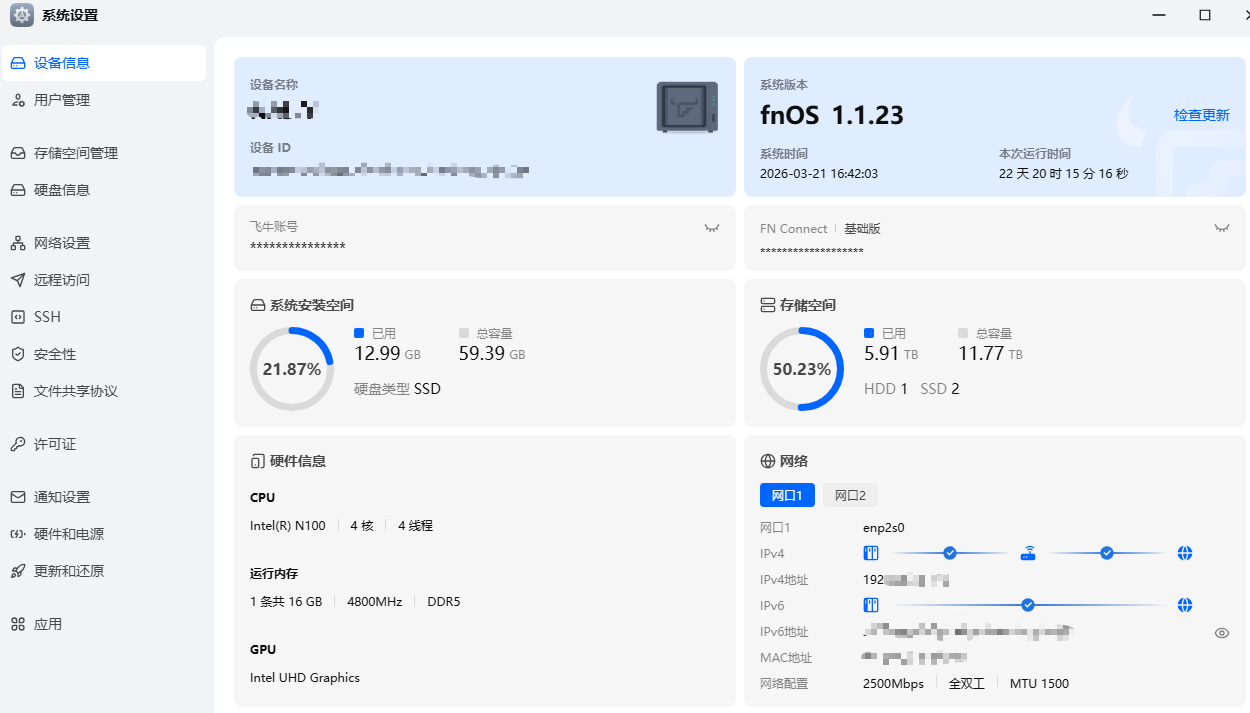Click the 安全性 shield icon
This screenshot has height=713, width=1250.
click(17, 354)
